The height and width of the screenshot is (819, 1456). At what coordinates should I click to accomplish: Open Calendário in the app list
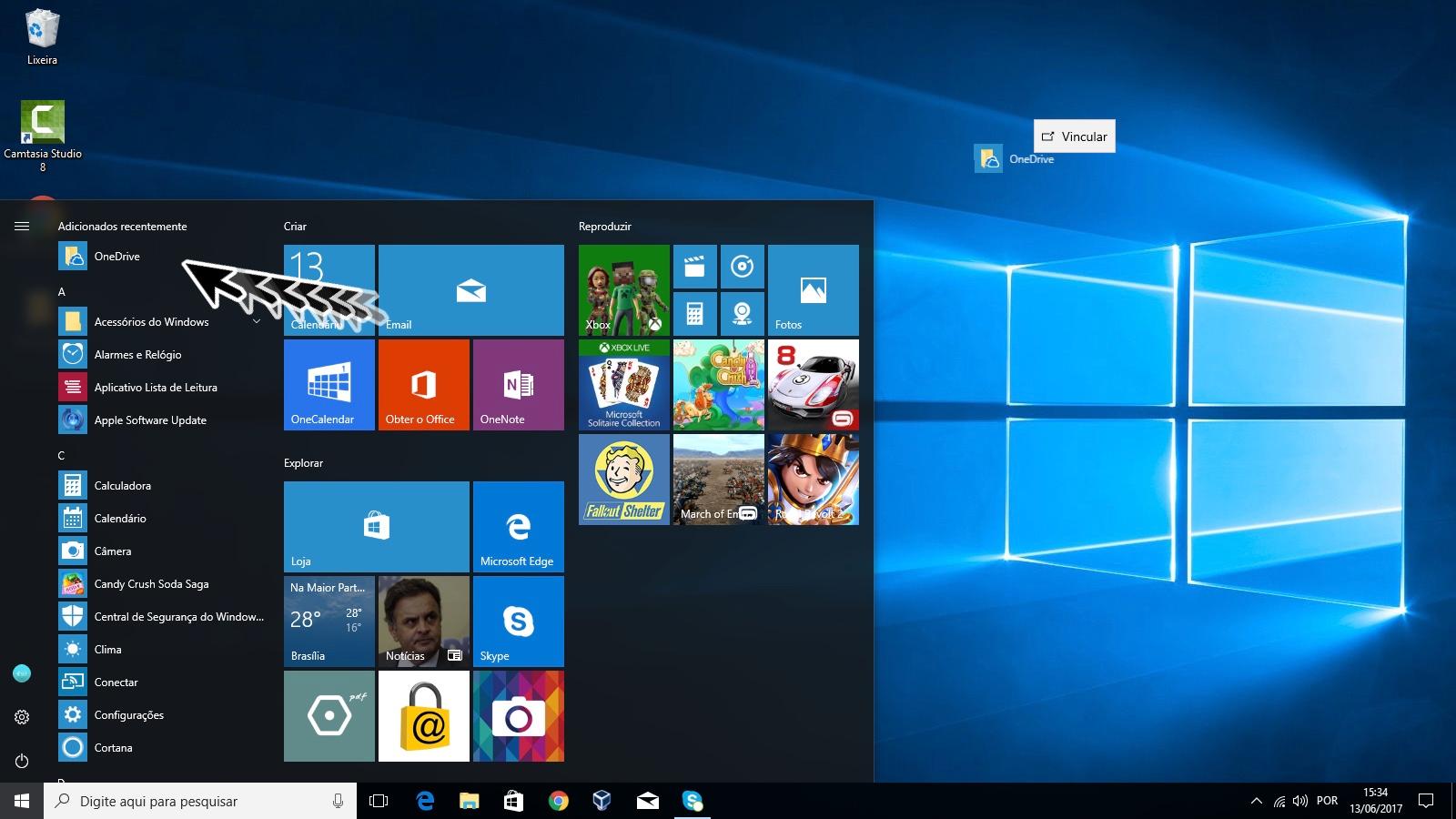(162, 518)
